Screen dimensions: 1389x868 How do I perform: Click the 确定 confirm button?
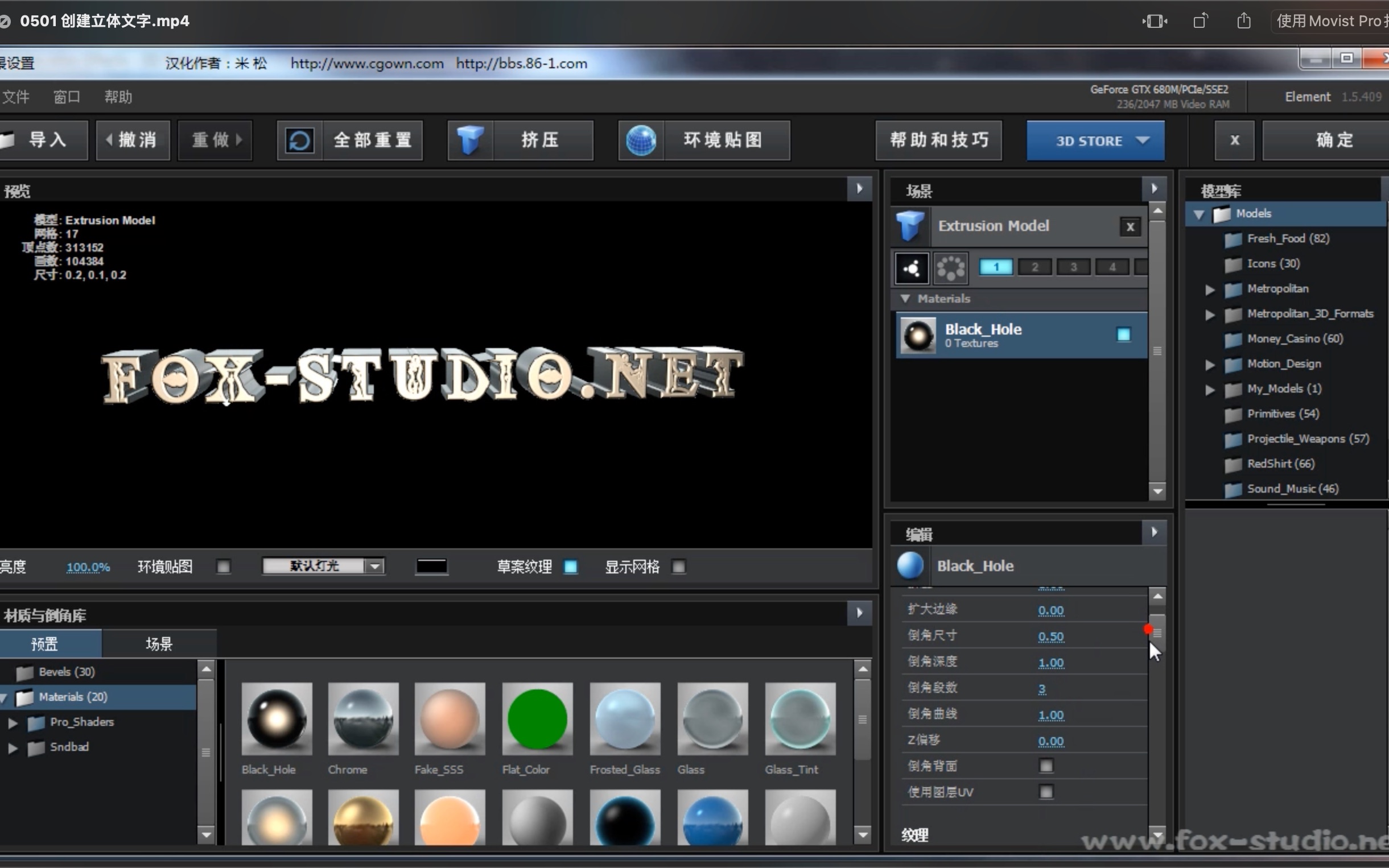(x=1333, y=140)
